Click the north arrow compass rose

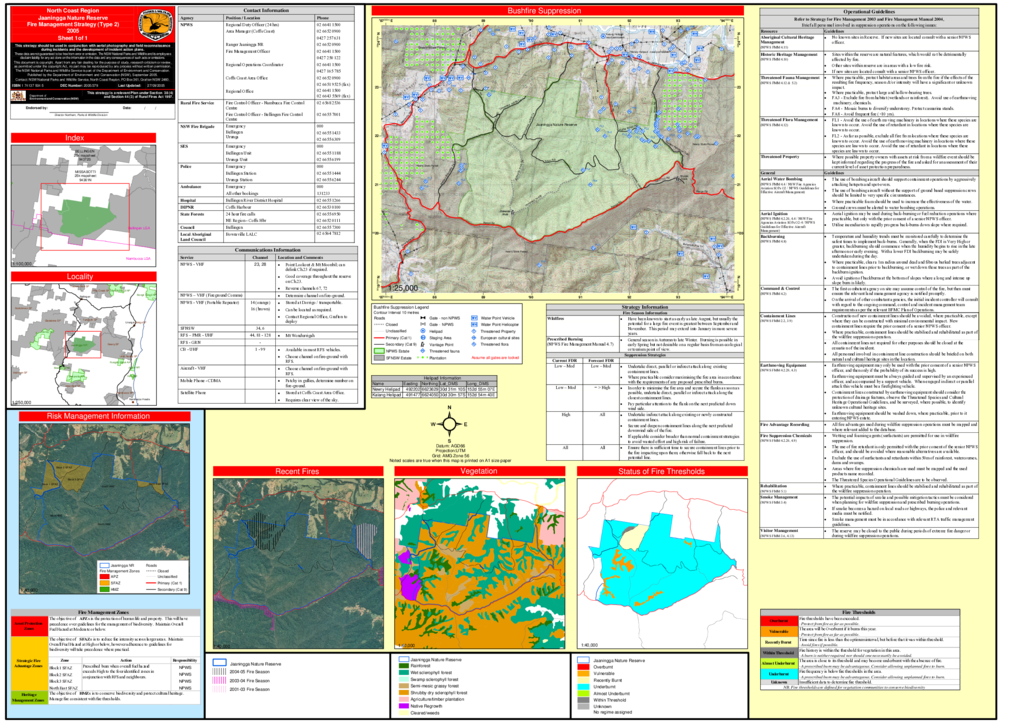[x=449, y=424]
